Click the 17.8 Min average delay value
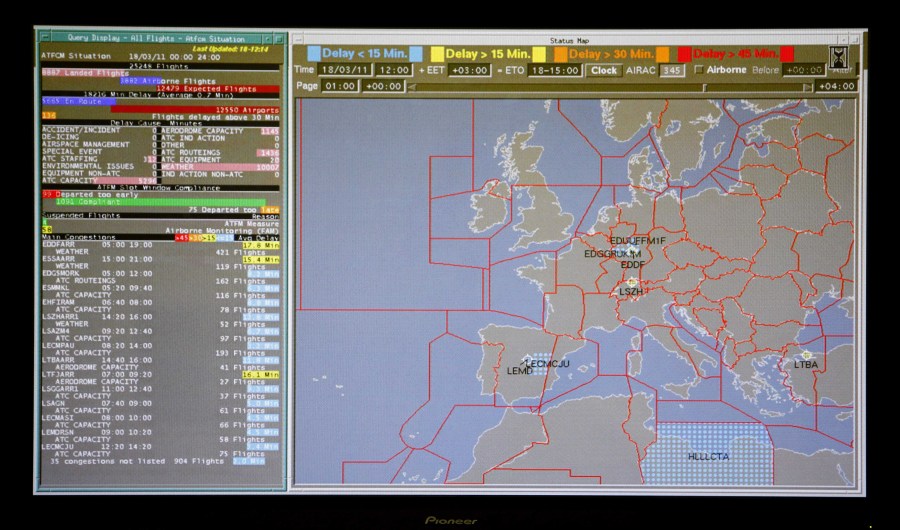 pyautogui.click(x=261, y=245)
